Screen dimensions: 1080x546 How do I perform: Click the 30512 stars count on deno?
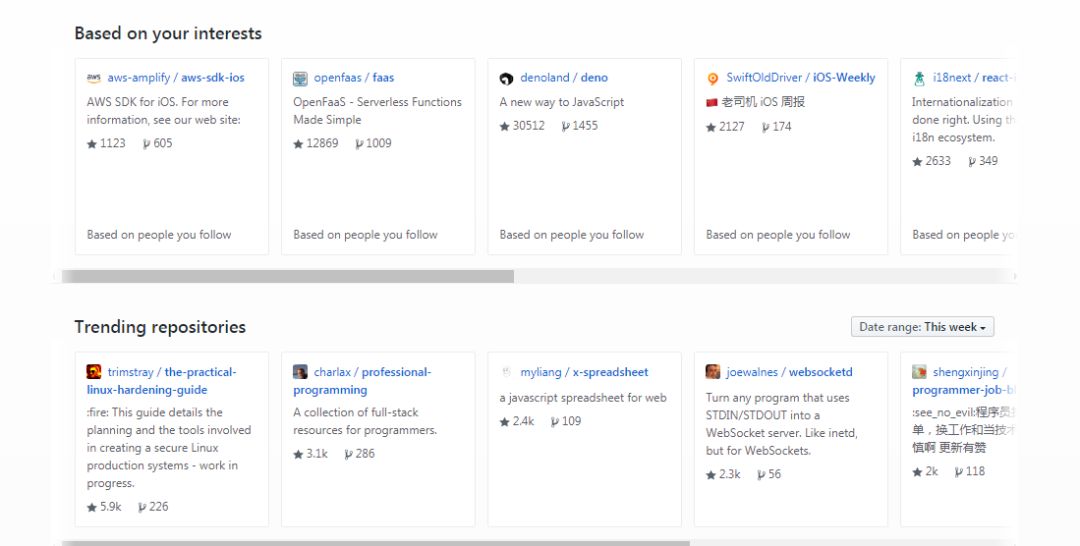click(528, 126)
